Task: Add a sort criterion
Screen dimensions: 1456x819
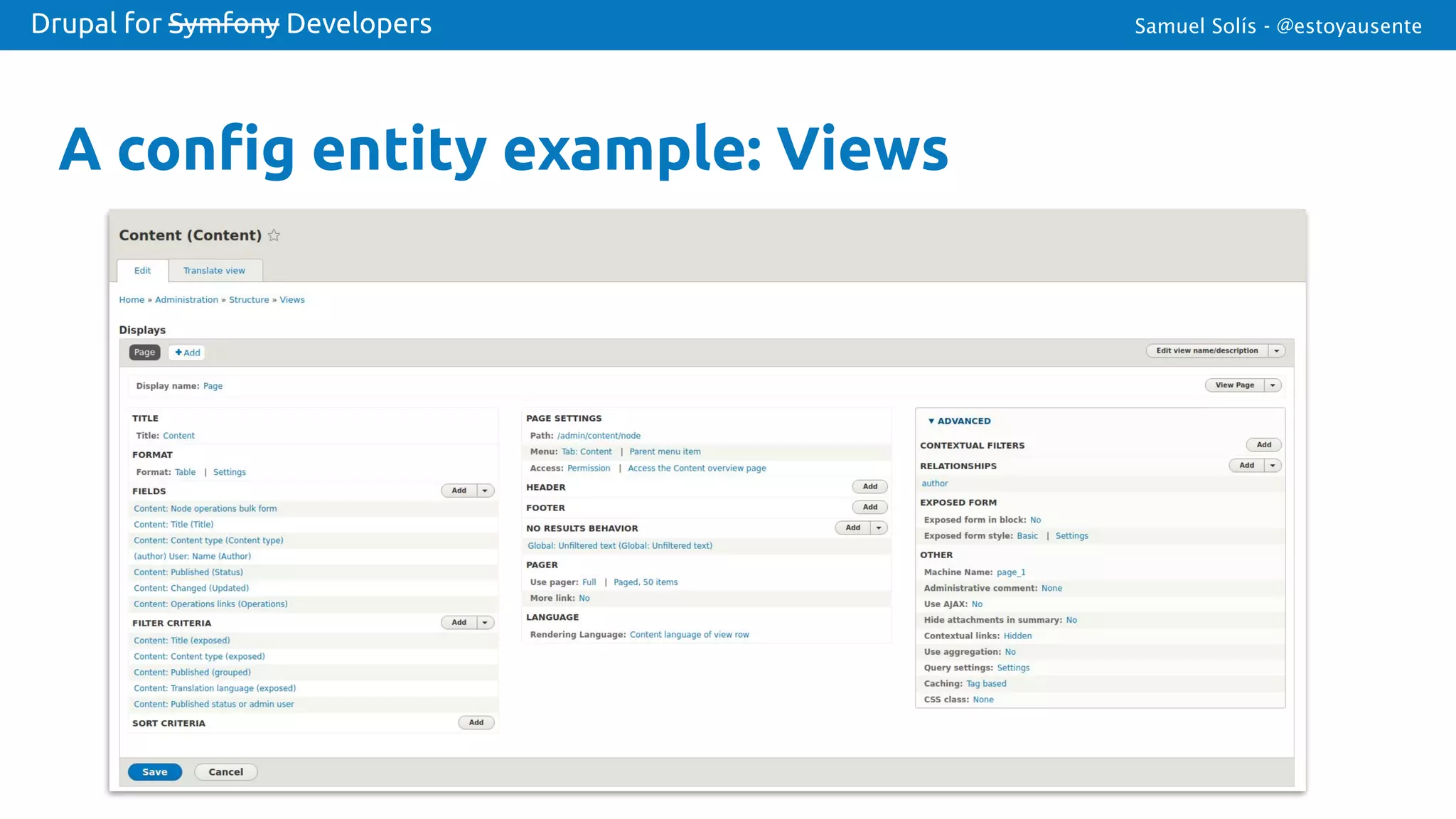Action: coord(476,722)
